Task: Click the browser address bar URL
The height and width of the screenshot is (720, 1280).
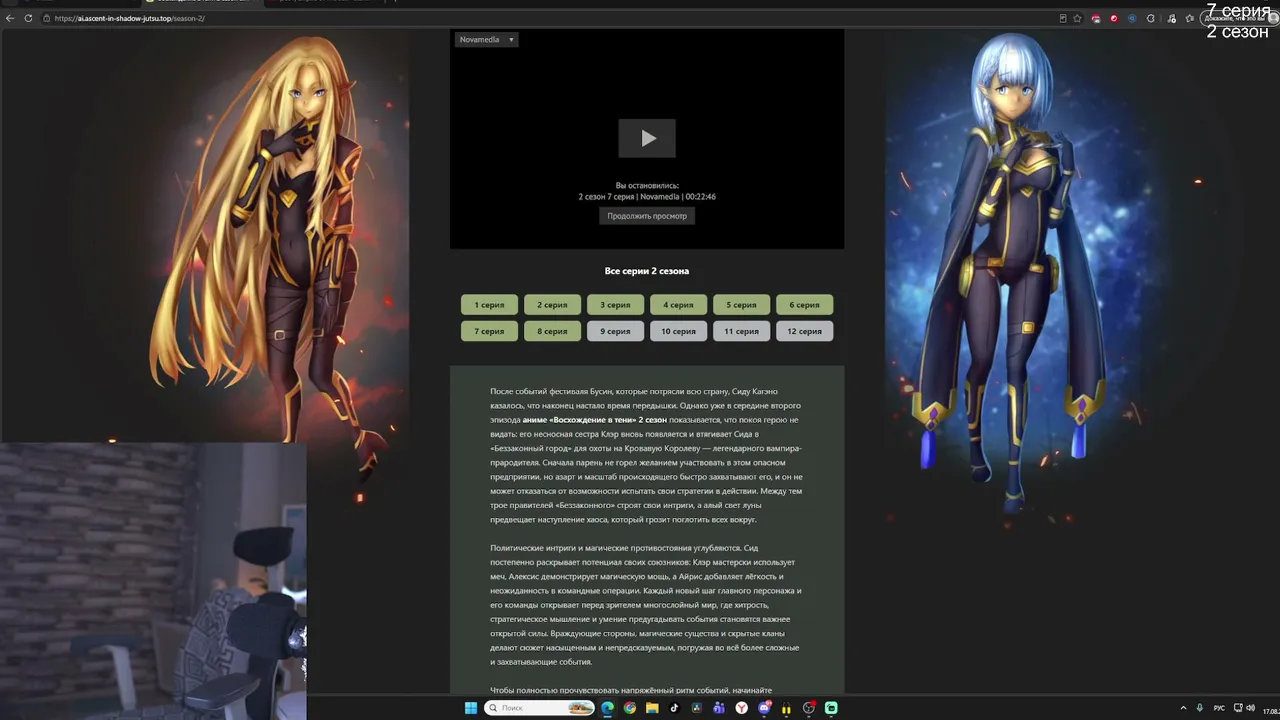Action: tap(130, 18)
